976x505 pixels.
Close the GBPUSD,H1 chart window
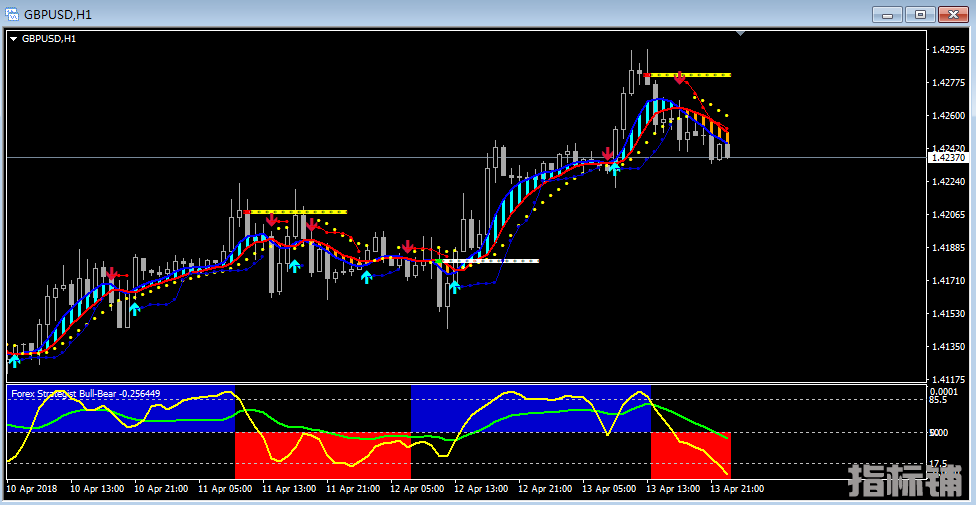pos(953,14)
